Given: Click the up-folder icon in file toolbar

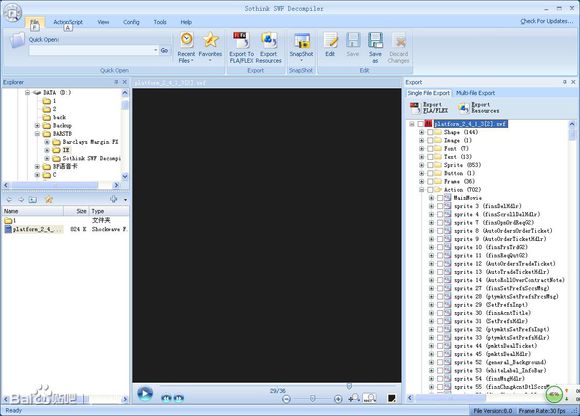Looking at the screenshot, I should tap(33, 200).
